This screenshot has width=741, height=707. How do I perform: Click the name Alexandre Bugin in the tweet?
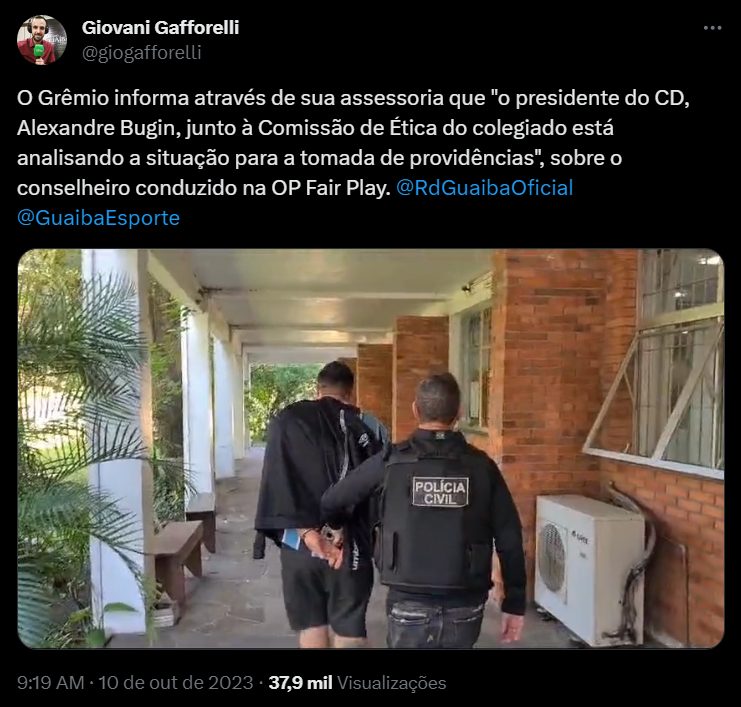[x=96, y=128]
